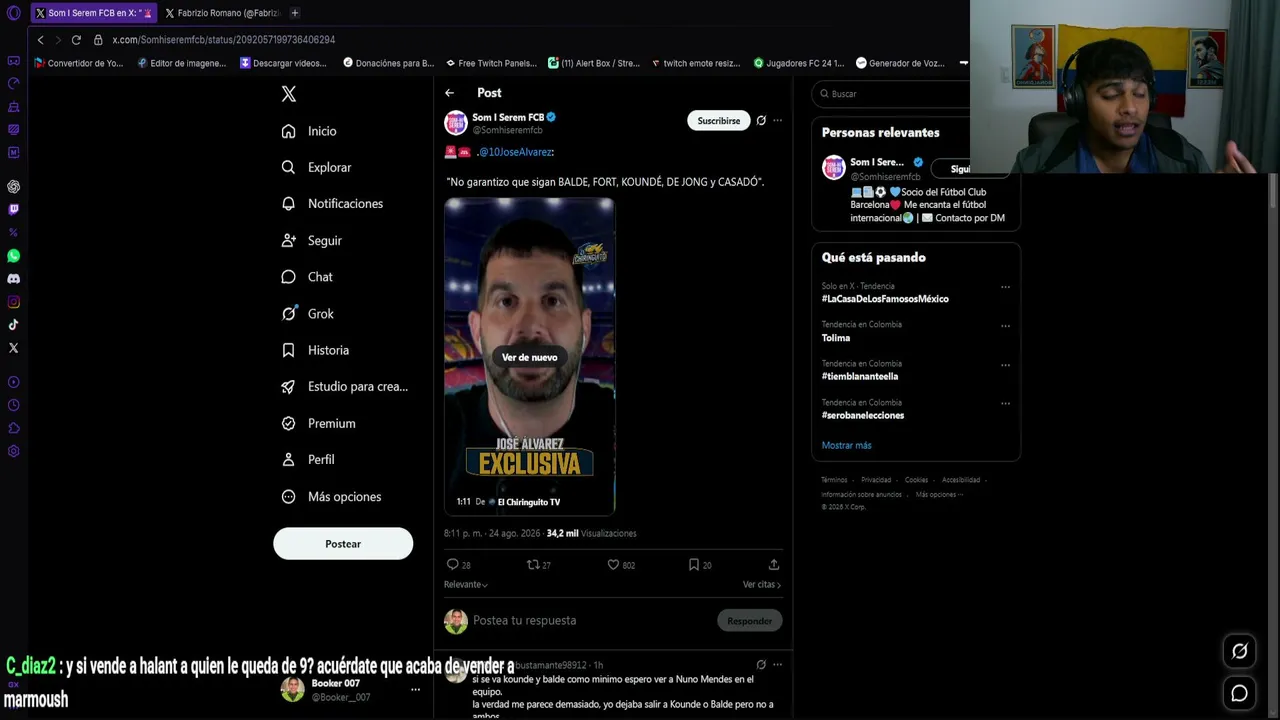Reply to the post via the comment icon
This screenshot has height=720, width=1280.
tap(453, 565)
